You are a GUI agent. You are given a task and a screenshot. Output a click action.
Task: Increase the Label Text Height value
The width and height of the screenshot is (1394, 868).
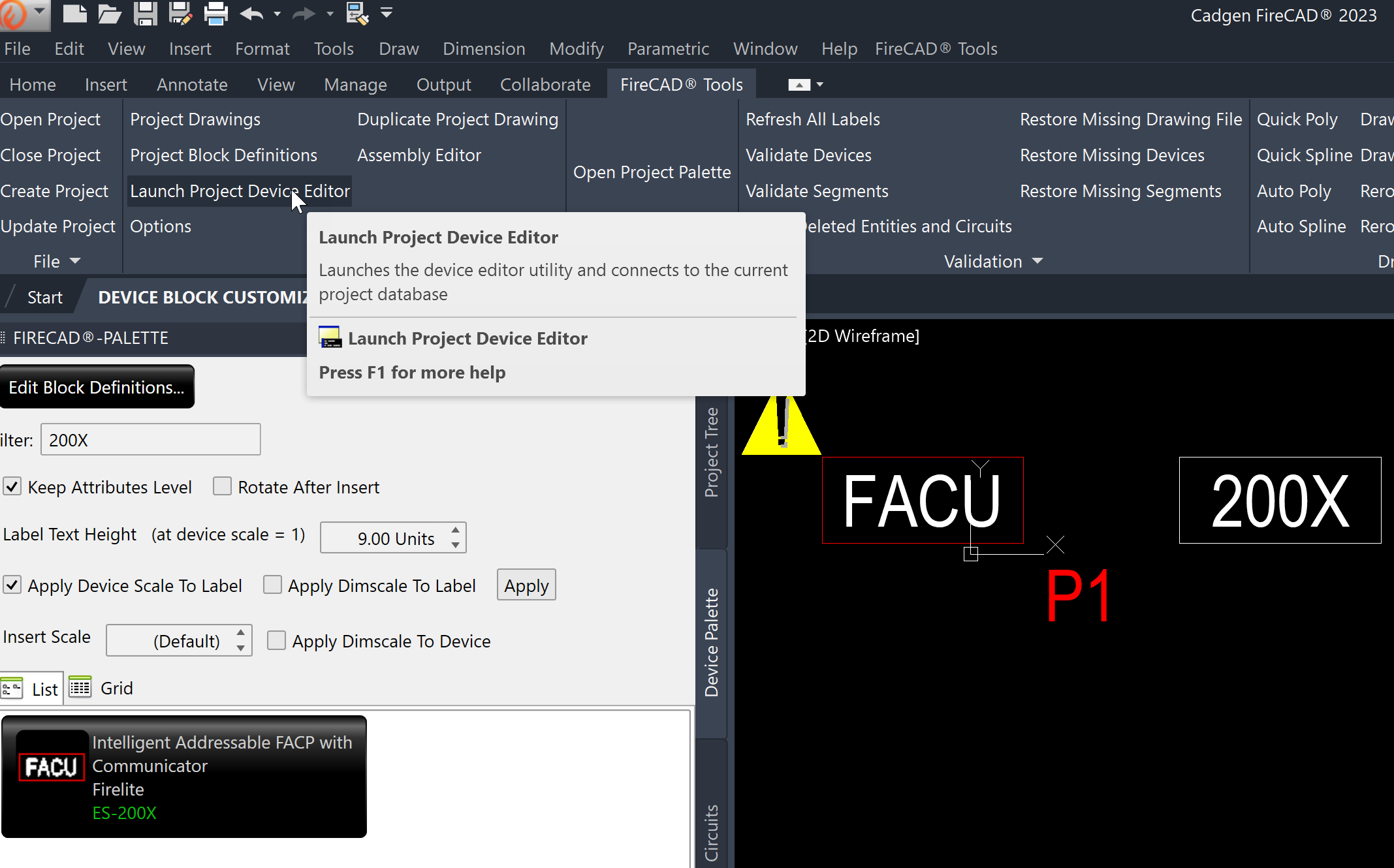(455, 530)
